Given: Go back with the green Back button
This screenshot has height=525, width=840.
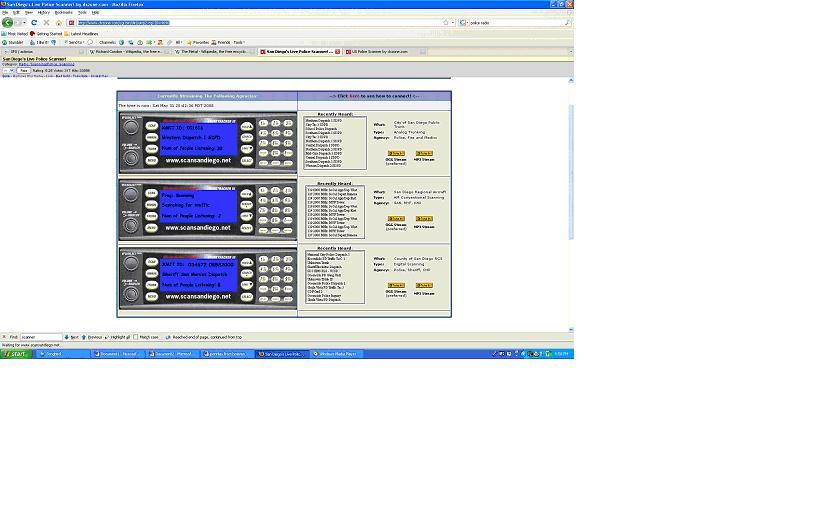Looking at the screenshot, I should [7, 22].
